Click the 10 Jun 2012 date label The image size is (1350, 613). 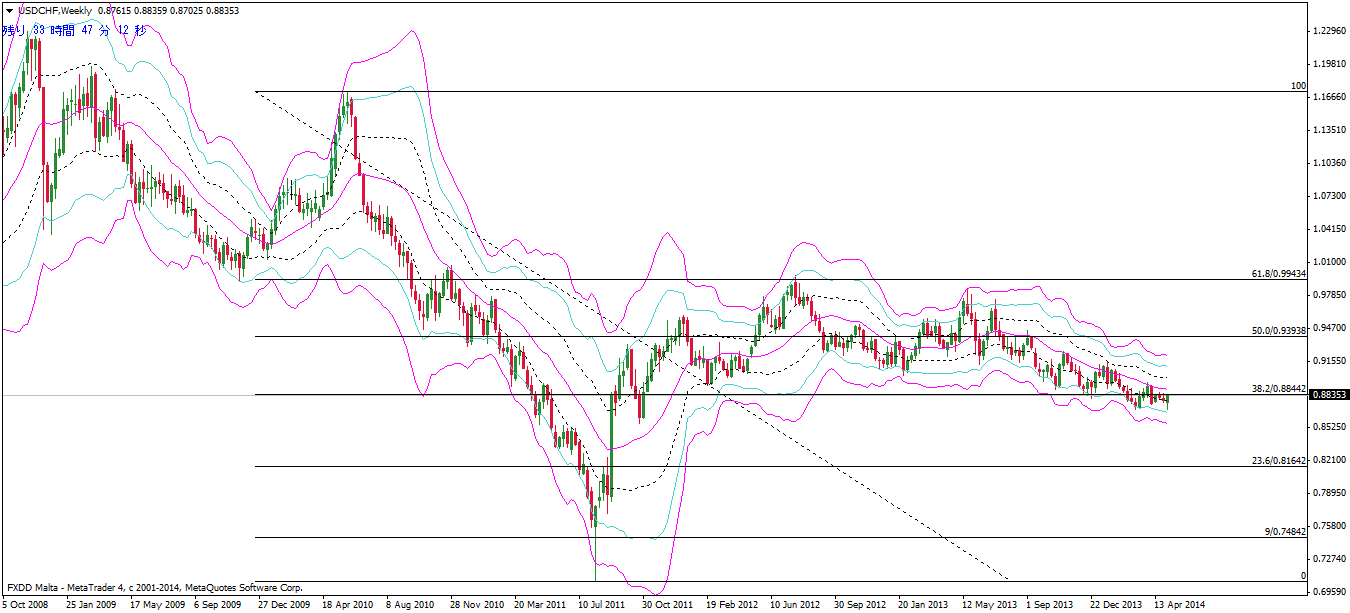[x=796, y=605]
